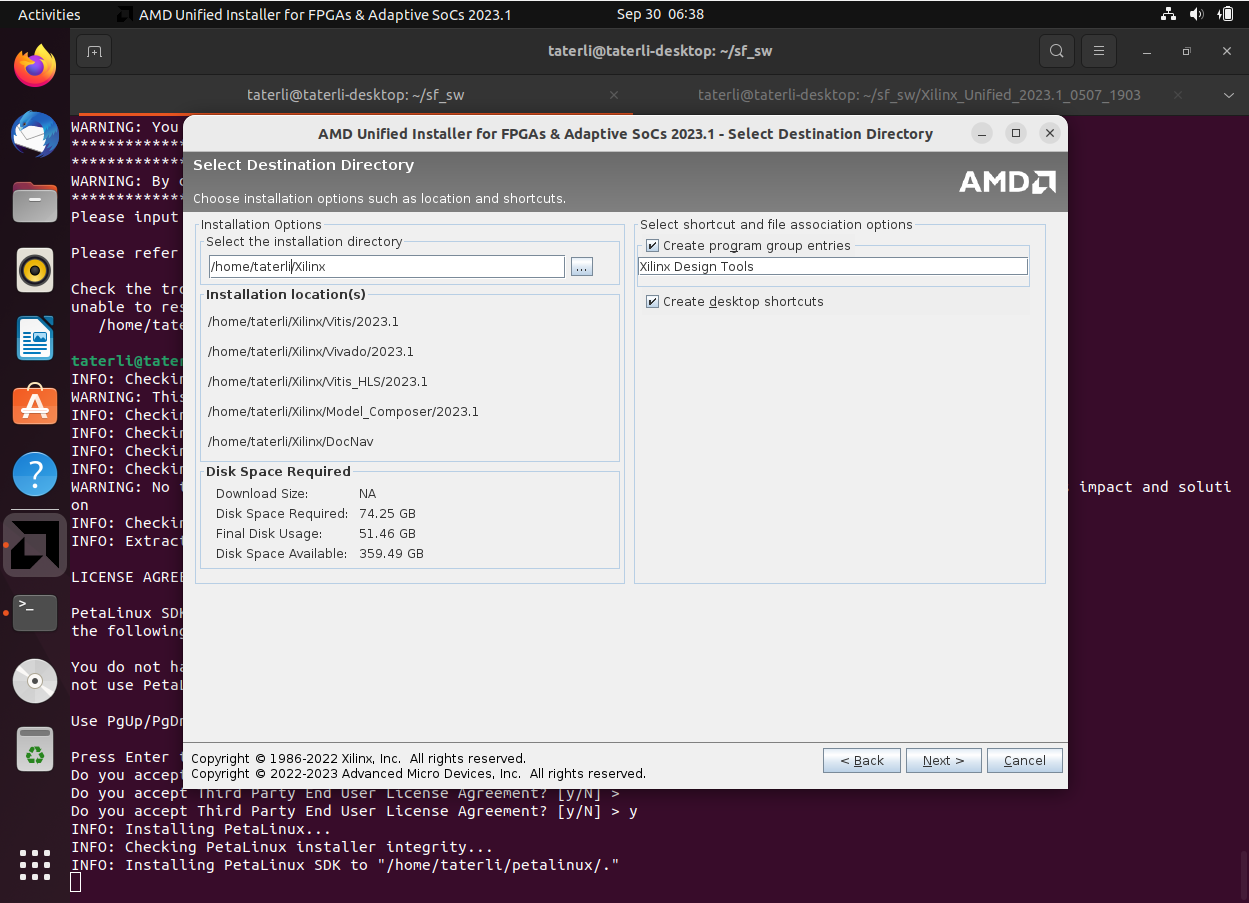Click the AMD installer dock icon
Image resolution: width=1249 pixels, height=903 pixels.
tap(35, 545)
